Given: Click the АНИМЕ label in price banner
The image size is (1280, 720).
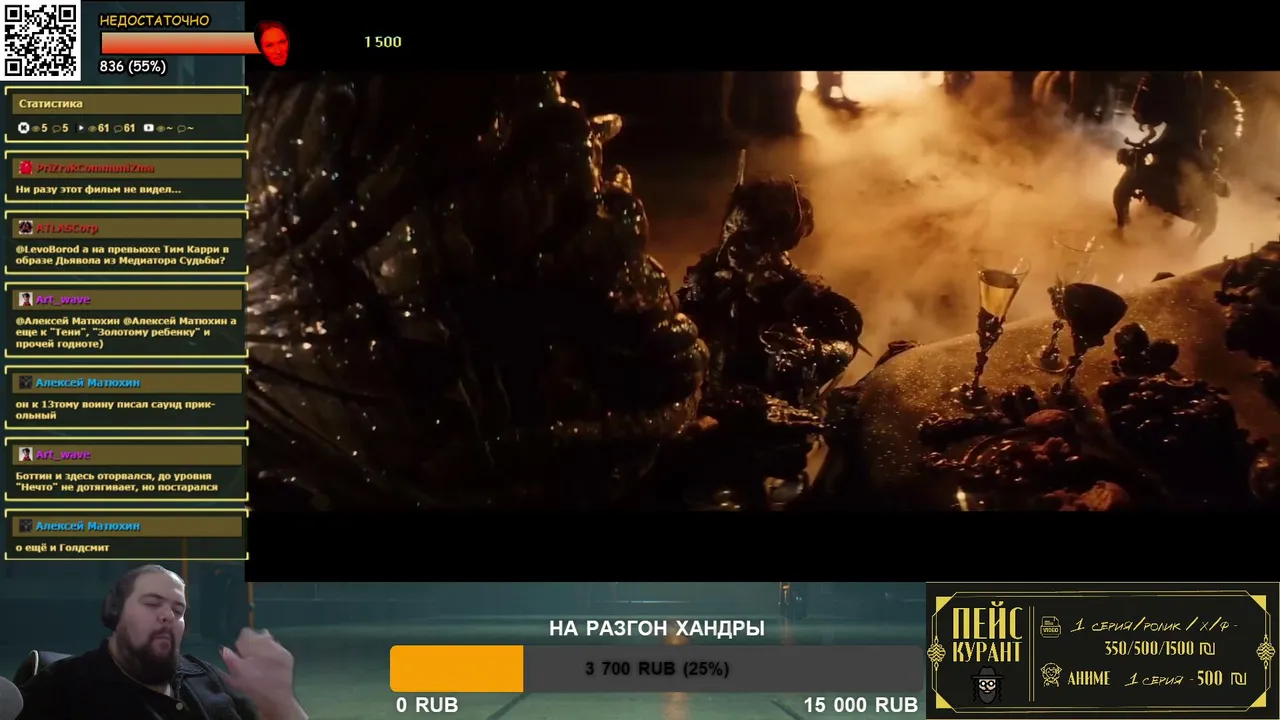Looking at the screenshot, I should [1088, 678].
